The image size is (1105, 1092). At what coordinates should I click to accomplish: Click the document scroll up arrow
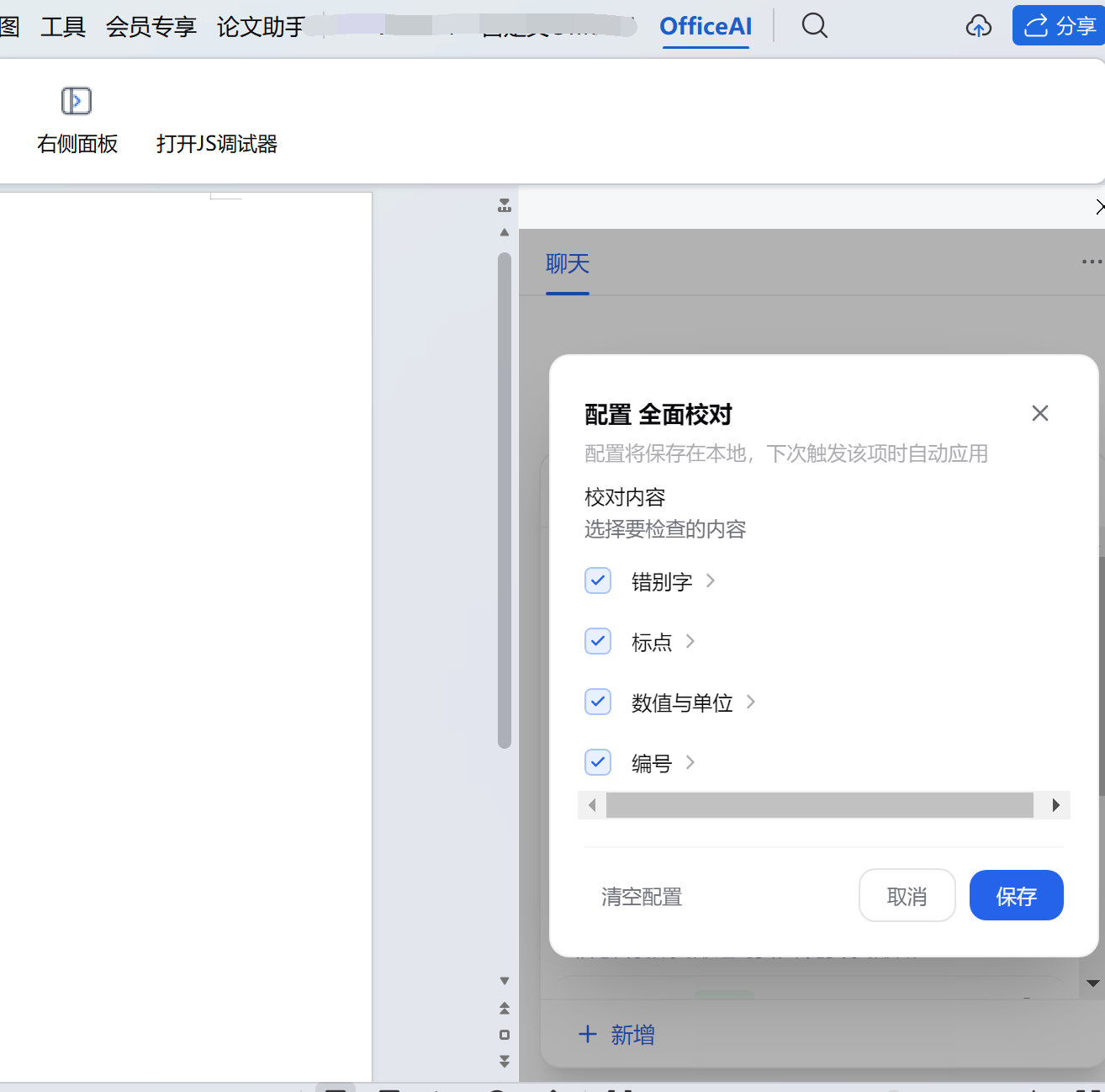point(505,232)
